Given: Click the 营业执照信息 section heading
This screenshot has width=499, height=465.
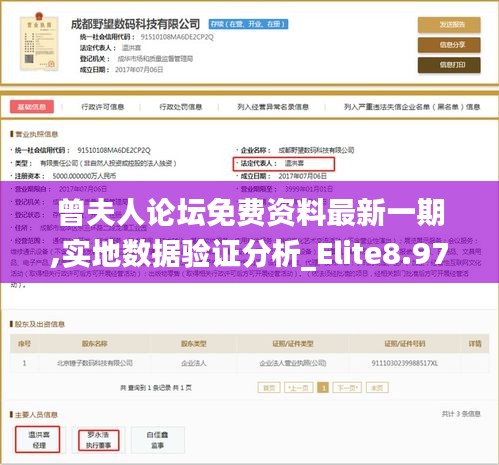Looking at the screenshot, I should [37, 134].
